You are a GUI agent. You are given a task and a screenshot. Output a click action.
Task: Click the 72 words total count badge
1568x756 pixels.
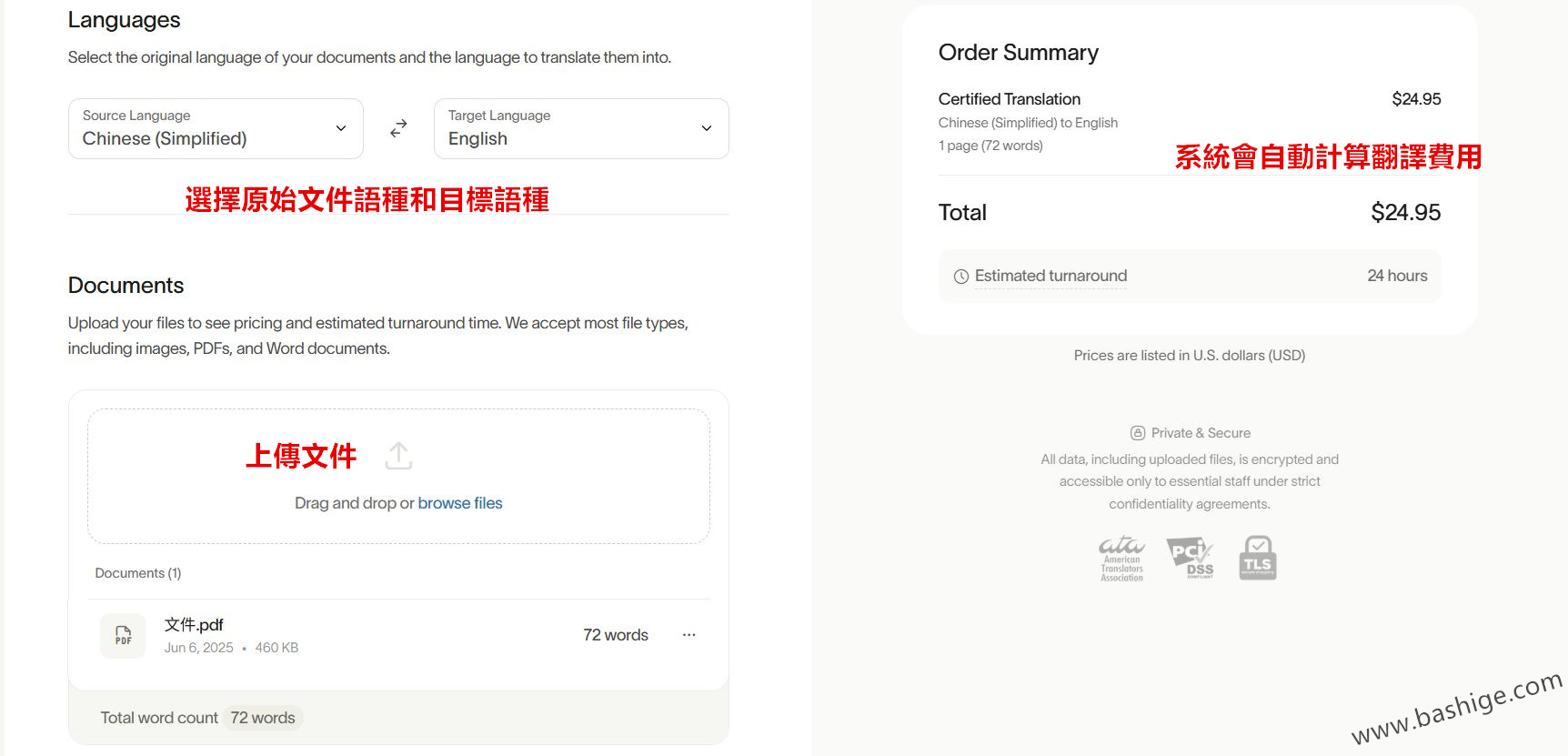(263, 718)
